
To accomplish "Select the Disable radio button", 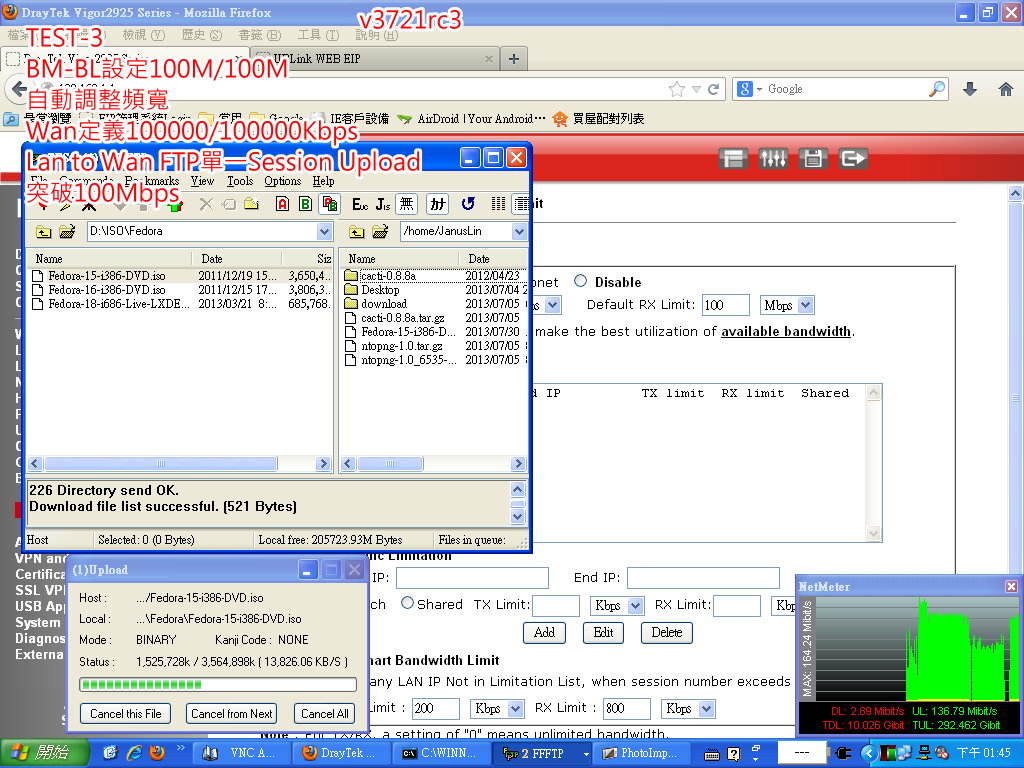I will click(x=581, y=281).
